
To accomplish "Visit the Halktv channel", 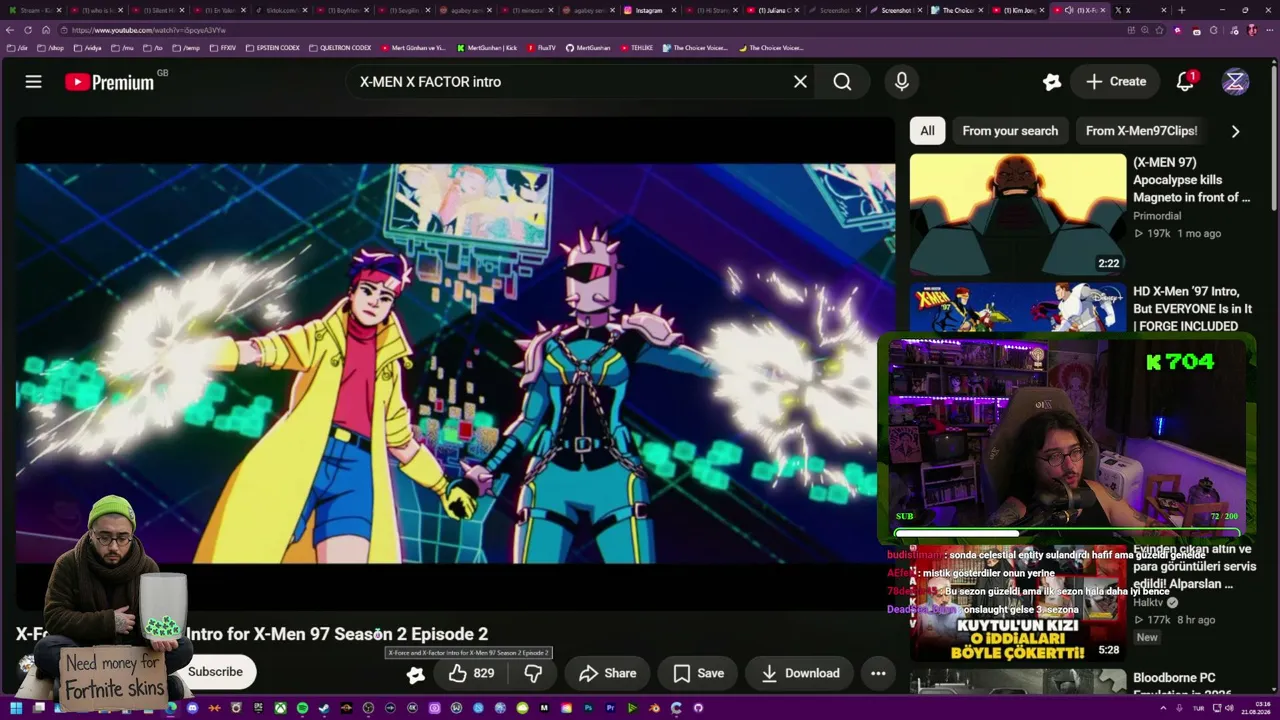I will [1148, 603].
